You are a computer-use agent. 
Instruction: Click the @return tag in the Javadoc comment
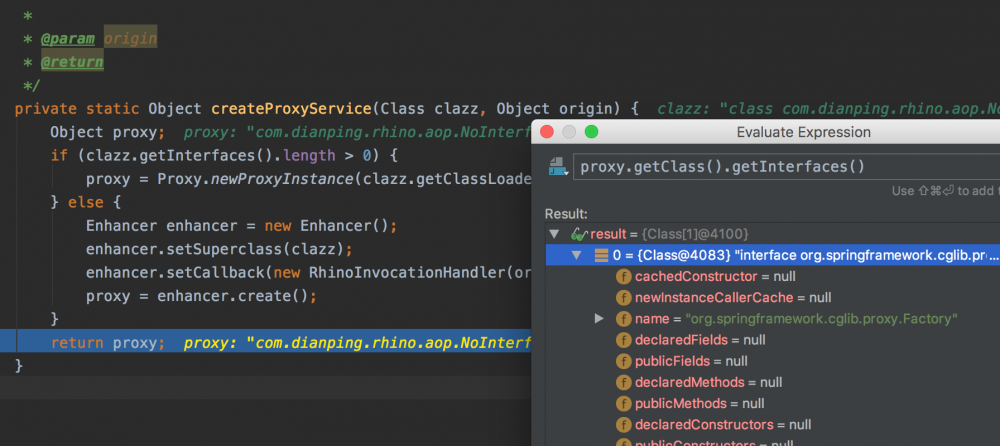(71, 63)
